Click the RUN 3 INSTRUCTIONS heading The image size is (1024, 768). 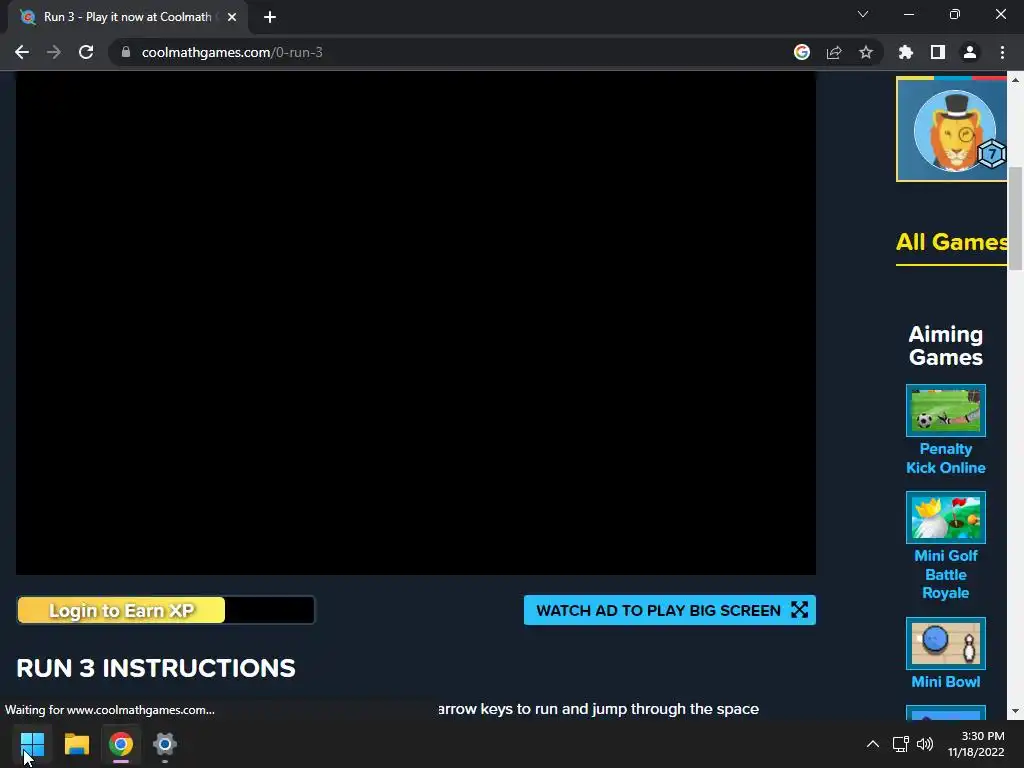tap(156, 668)
